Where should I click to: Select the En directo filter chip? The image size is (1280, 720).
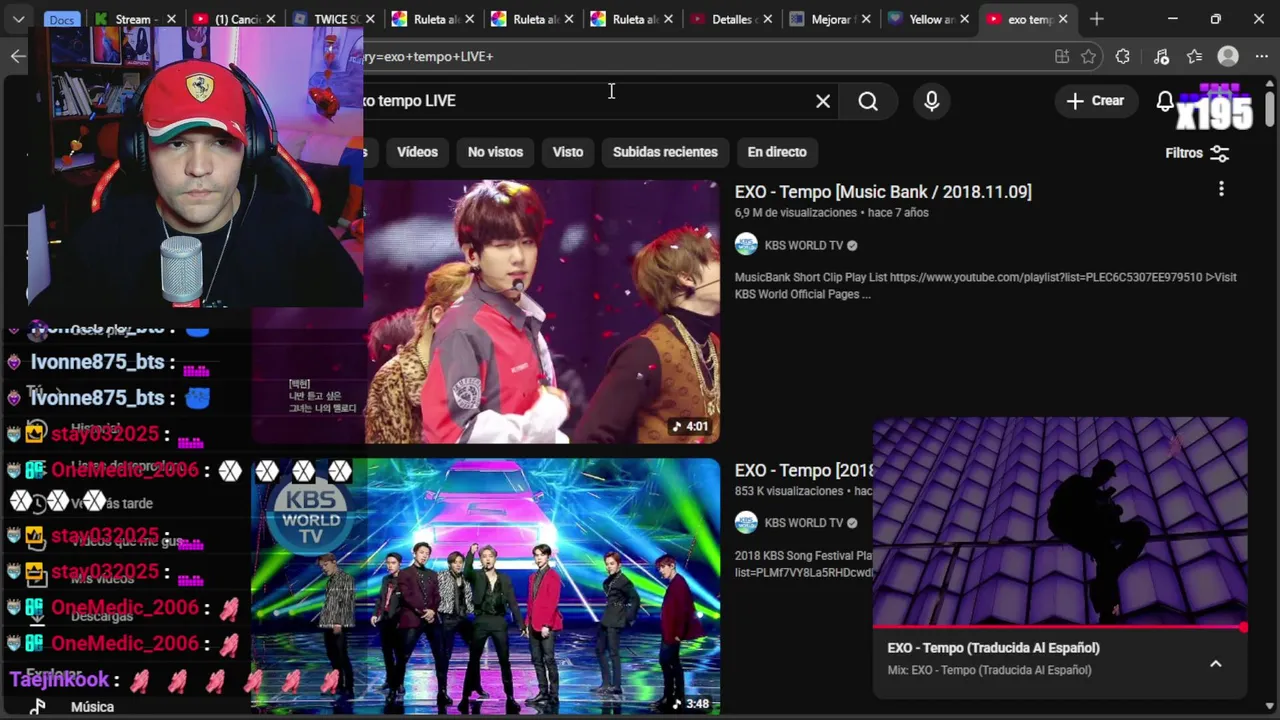click(x=777, y=152)
